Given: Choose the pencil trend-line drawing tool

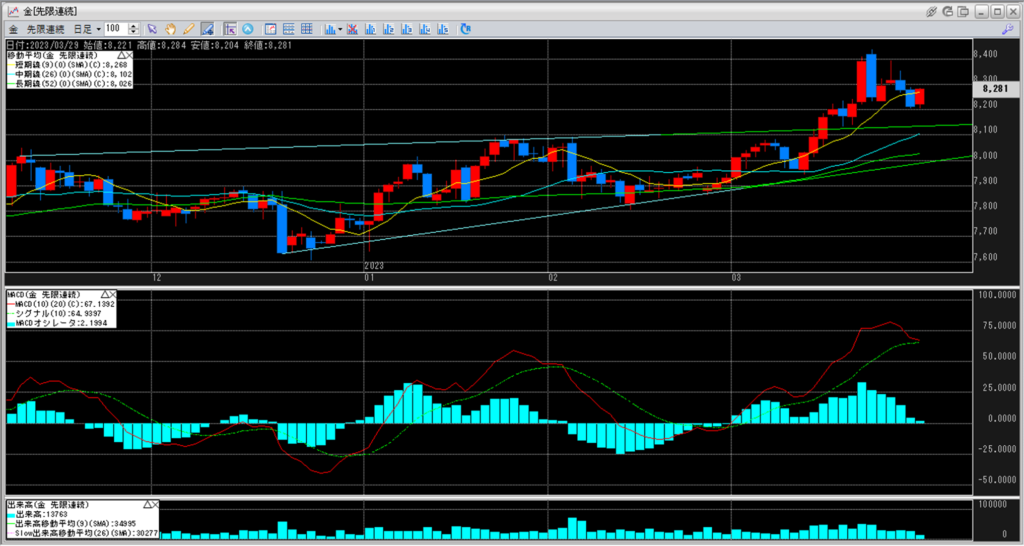Looking at the screenshot, I should (189, 28).
